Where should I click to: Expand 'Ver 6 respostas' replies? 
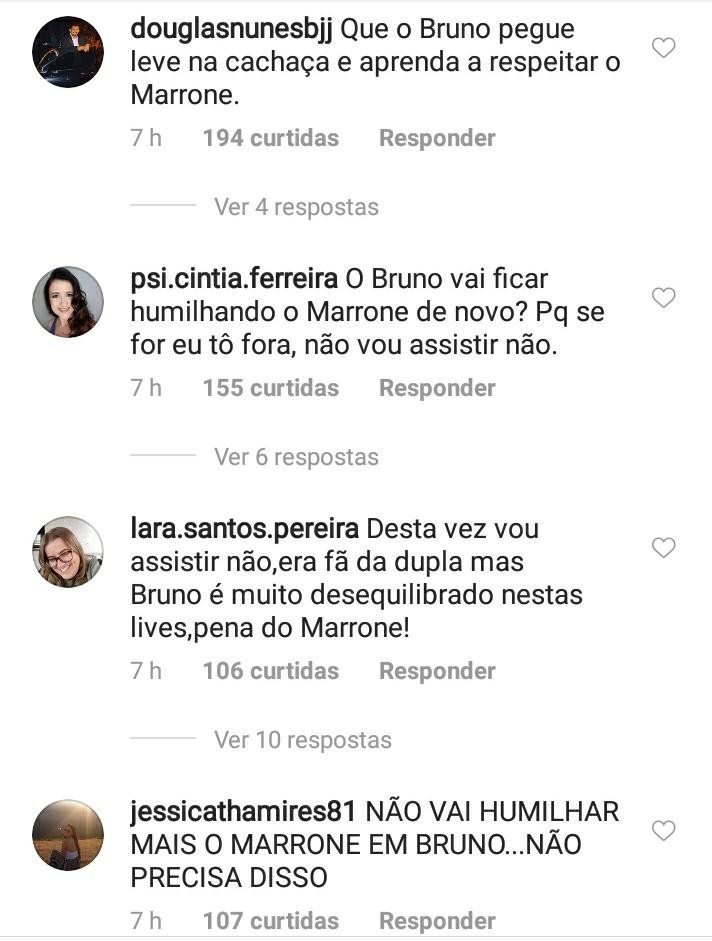pos(297,457)
